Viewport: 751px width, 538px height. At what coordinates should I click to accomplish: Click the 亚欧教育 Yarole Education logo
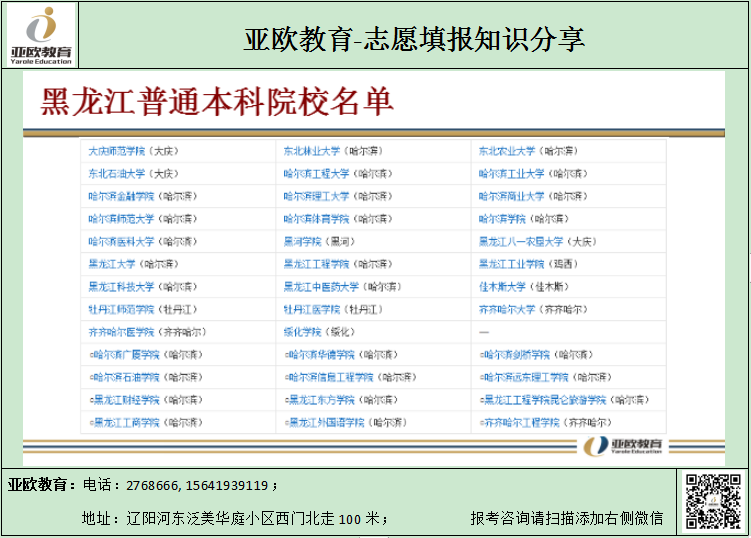coord(41,35)
